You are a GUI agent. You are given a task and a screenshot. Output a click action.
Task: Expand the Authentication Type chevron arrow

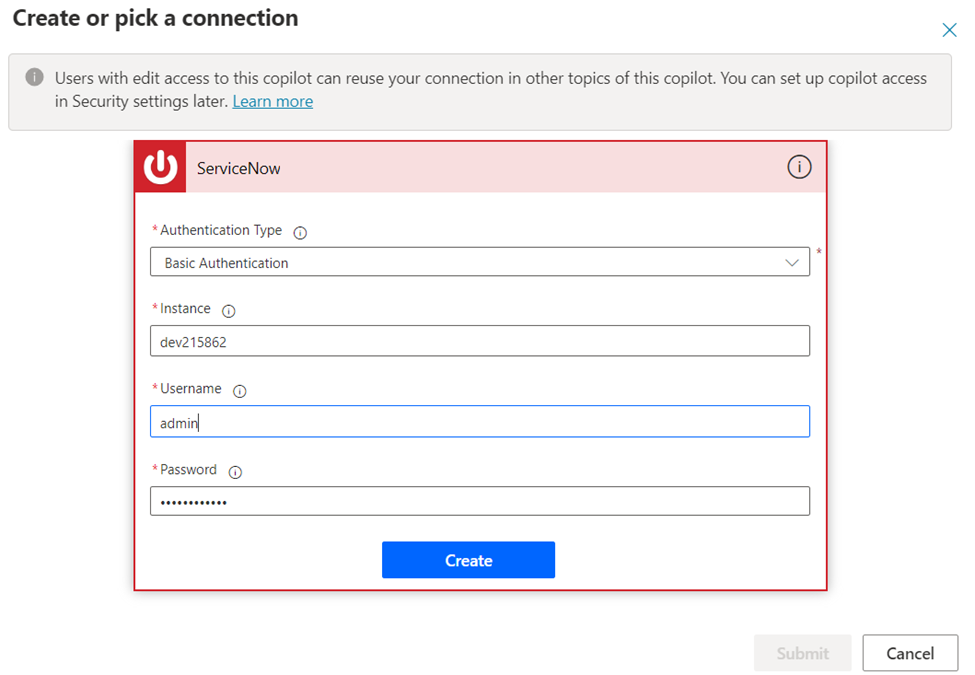(x=792, y=263)
